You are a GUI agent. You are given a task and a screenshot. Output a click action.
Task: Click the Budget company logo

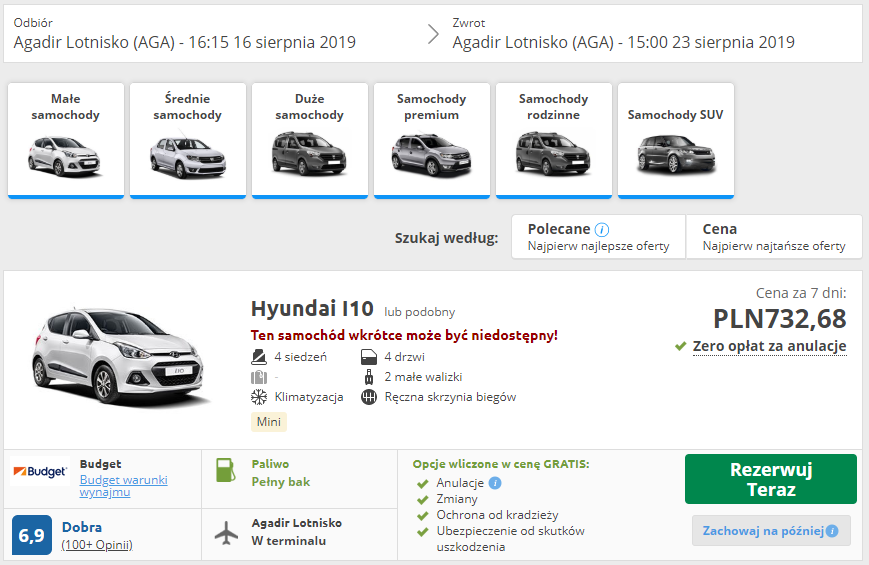[x=39, y=471]
